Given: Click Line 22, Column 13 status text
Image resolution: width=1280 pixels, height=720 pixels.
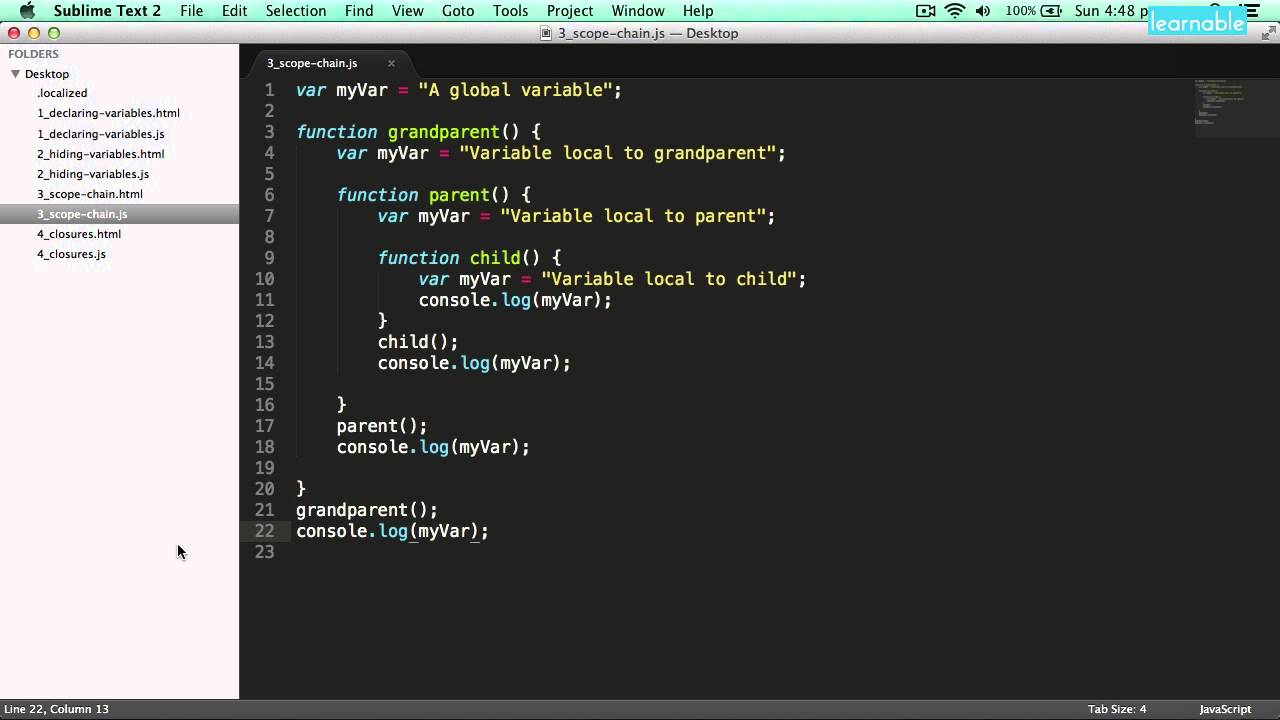Looking at the screenshot, I should 56,709.
